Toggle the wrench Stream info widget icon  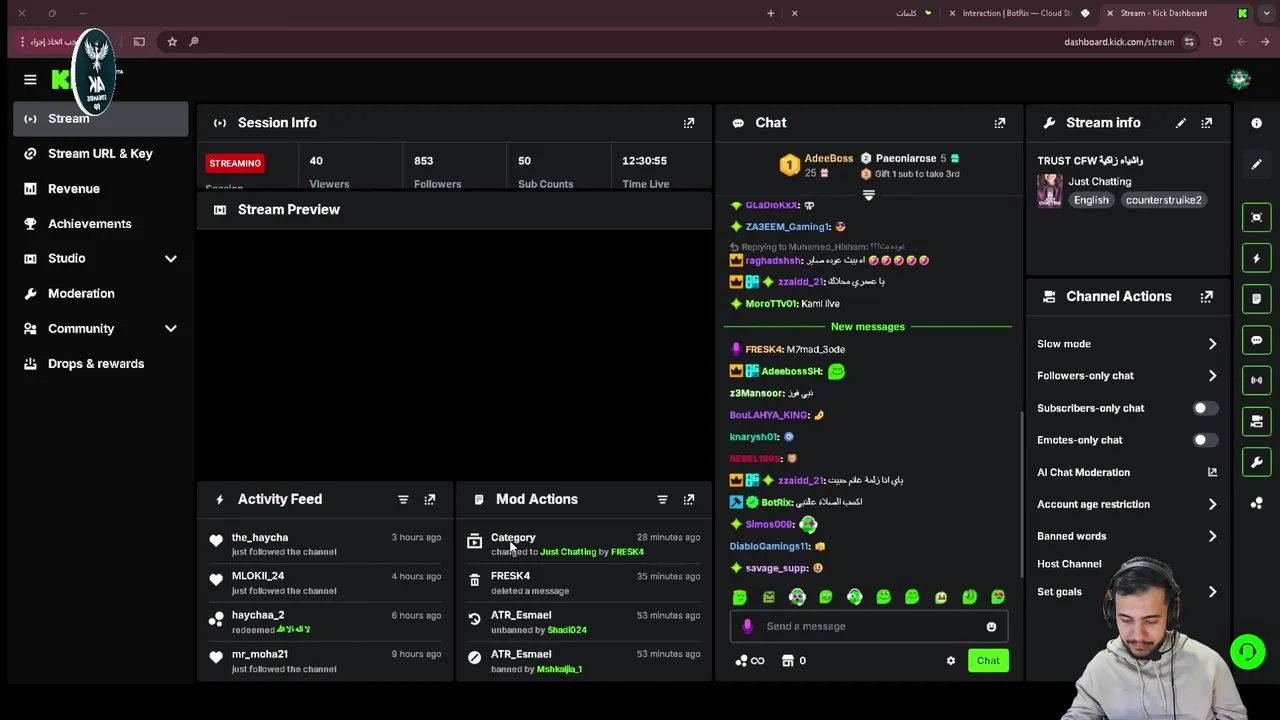coord(1257,462)
